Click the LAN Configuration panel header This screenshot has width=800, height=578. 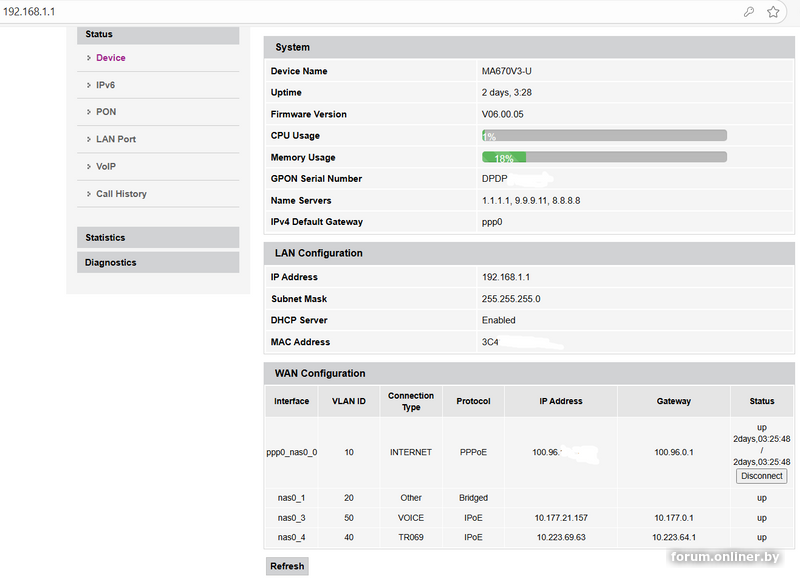pyautogui.click(x=528, y=253)
